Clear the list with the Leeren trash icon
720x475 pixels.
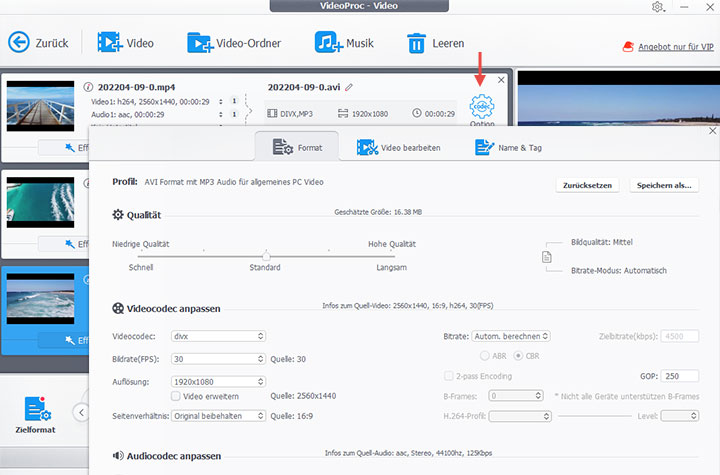(415, 43)
